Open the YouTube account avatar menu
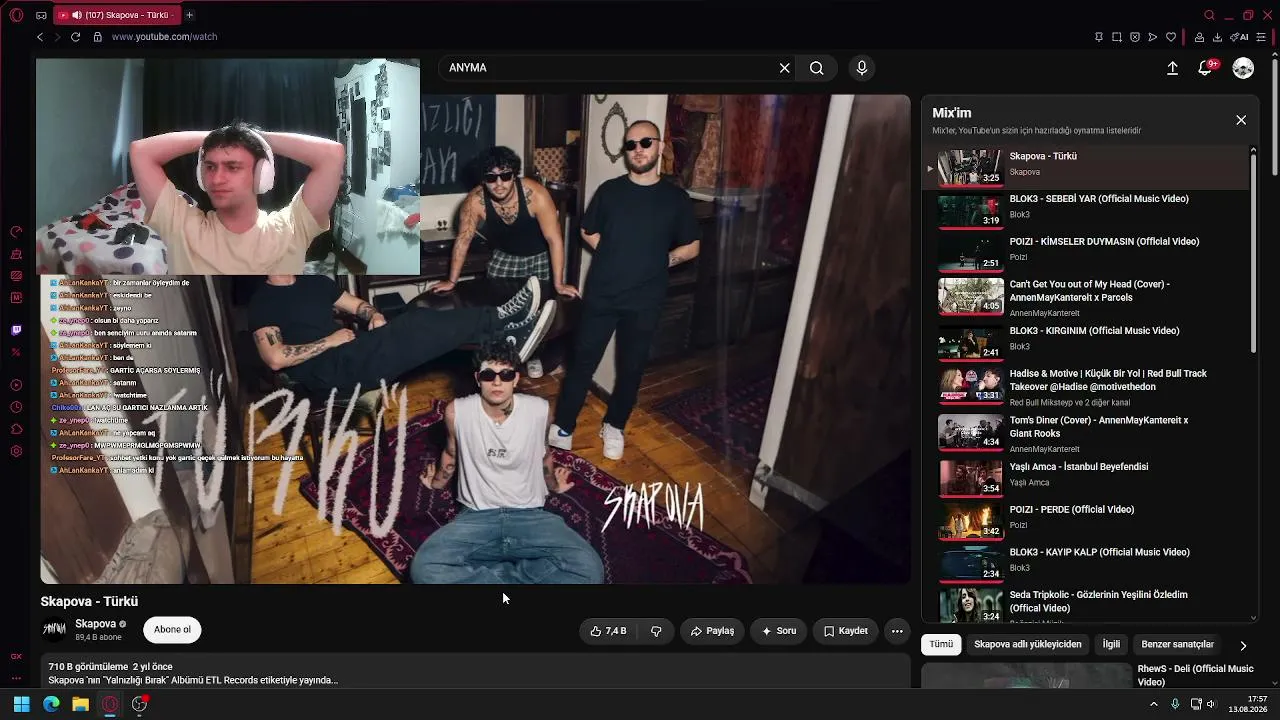This screenshot has width=1280, height=720. (x=1243, y=68)
